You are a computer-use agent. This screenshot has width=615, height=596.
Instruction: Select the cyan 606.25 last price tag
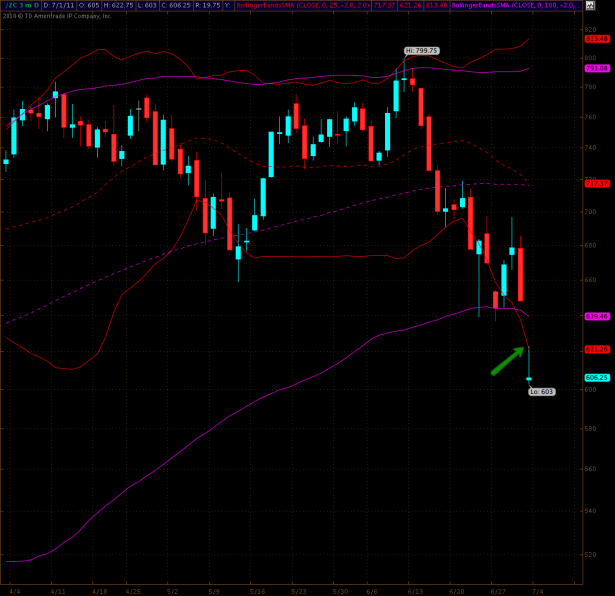[597, 378]
